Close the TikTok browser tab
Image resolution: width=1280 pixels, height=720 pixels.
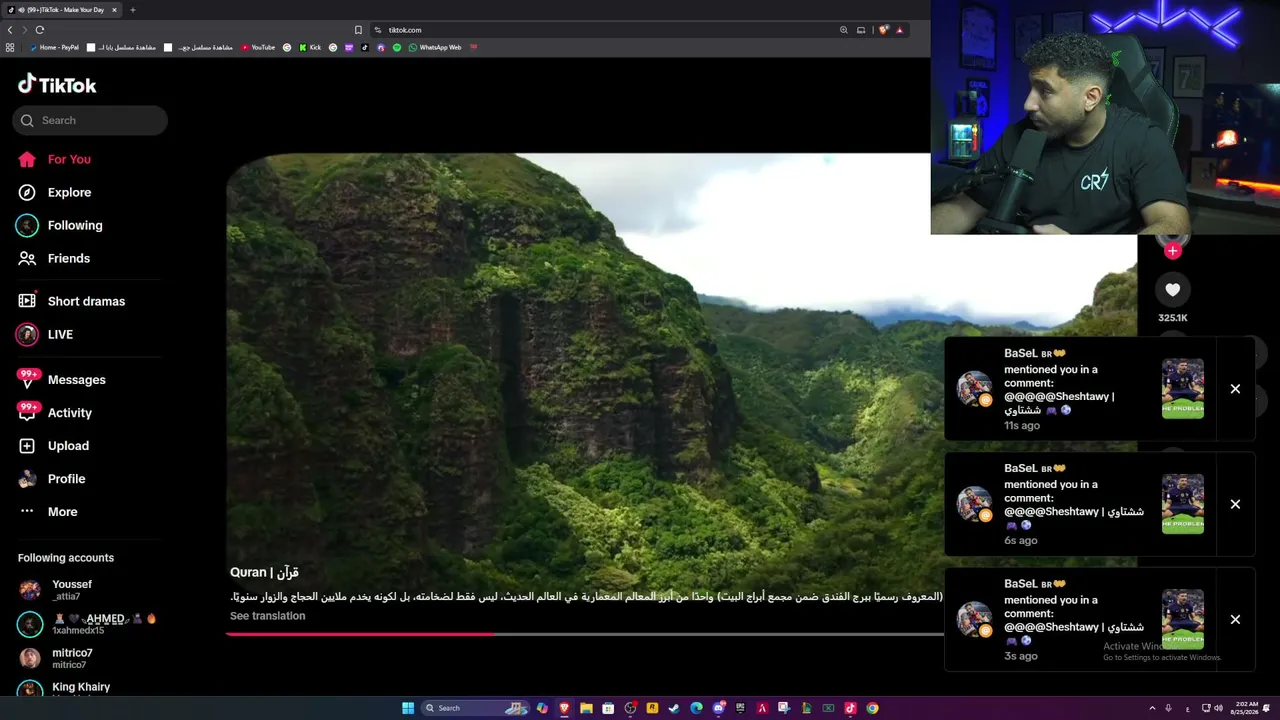(114, 10)
